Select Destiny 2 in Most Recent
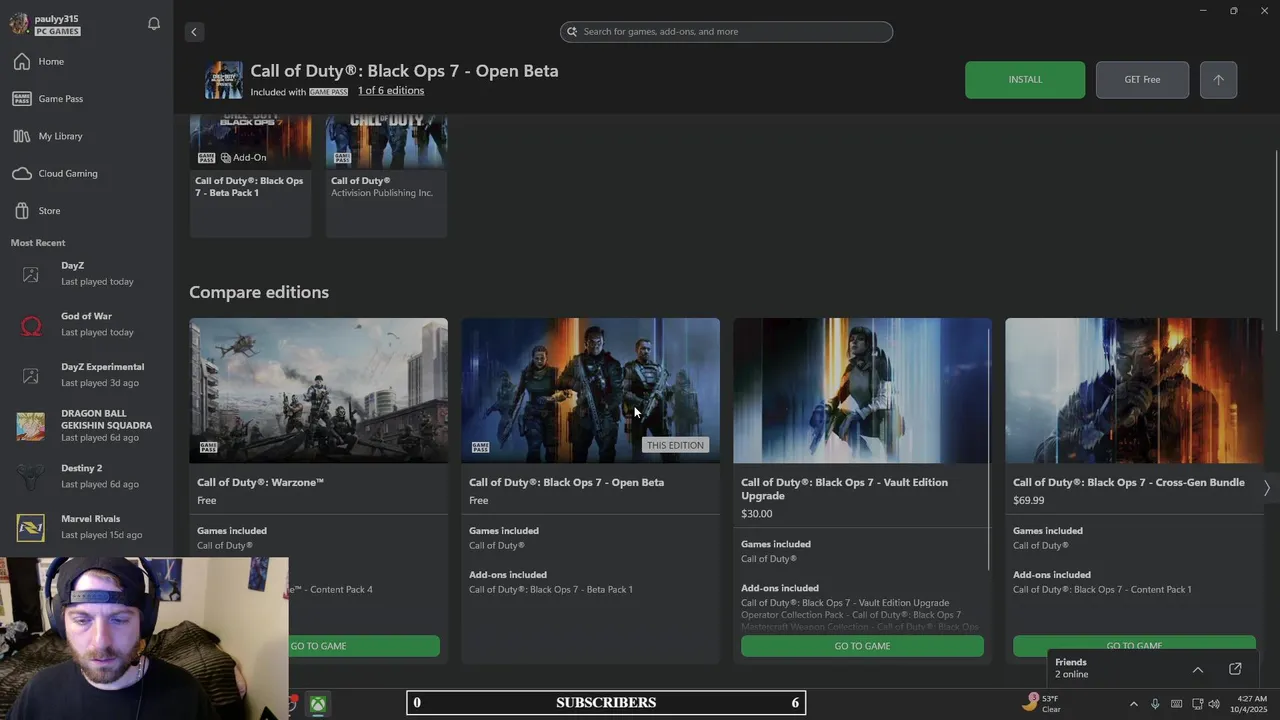Image resolution: width=1280 pixels, height=720 pixels. tap(86, 476)
